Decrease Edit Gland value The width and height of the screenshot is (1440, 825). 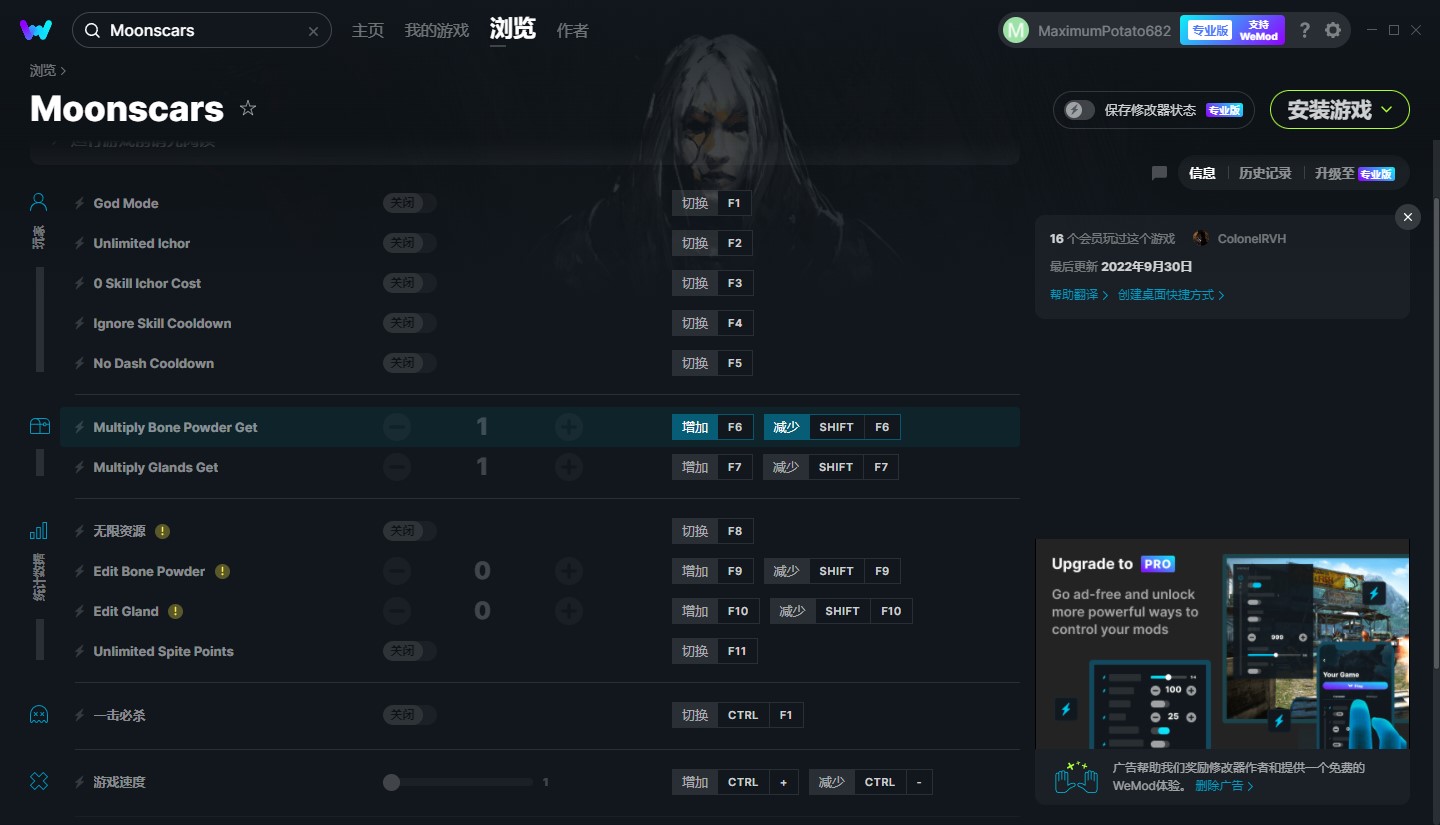coord(397,611)
